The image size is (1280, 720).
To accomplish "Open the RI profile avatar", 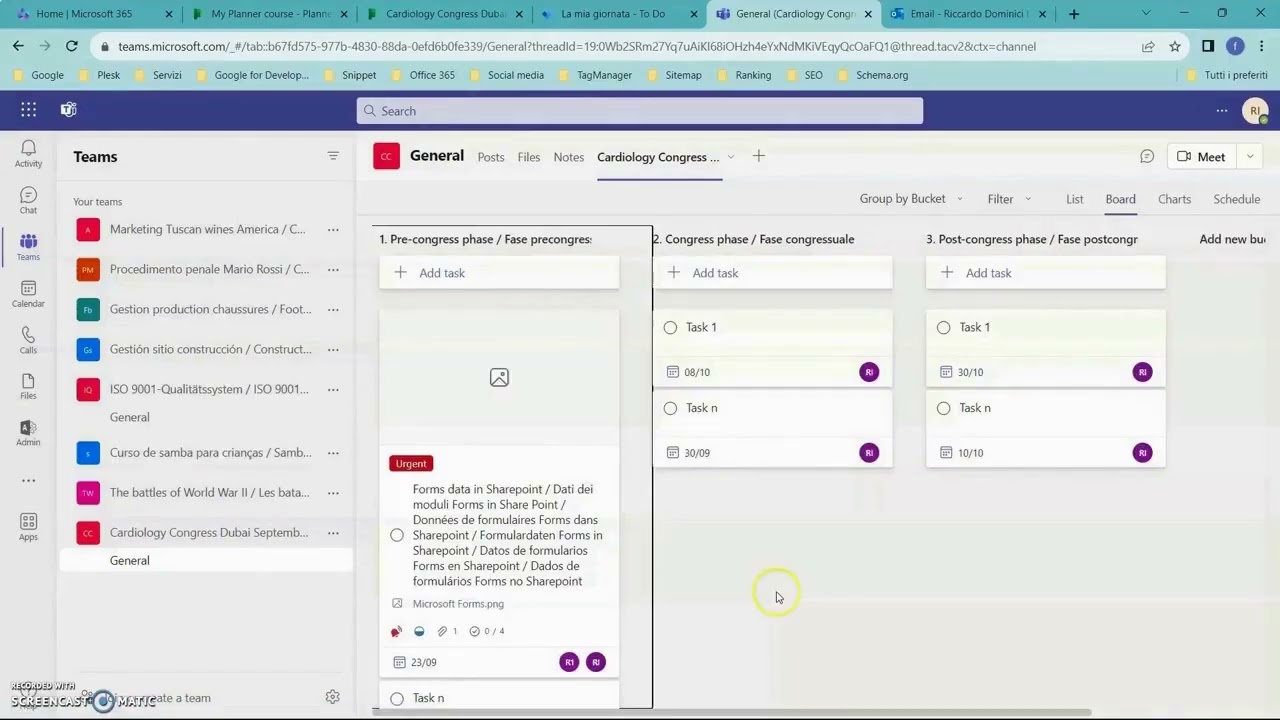I will [x=1255, y=111].
